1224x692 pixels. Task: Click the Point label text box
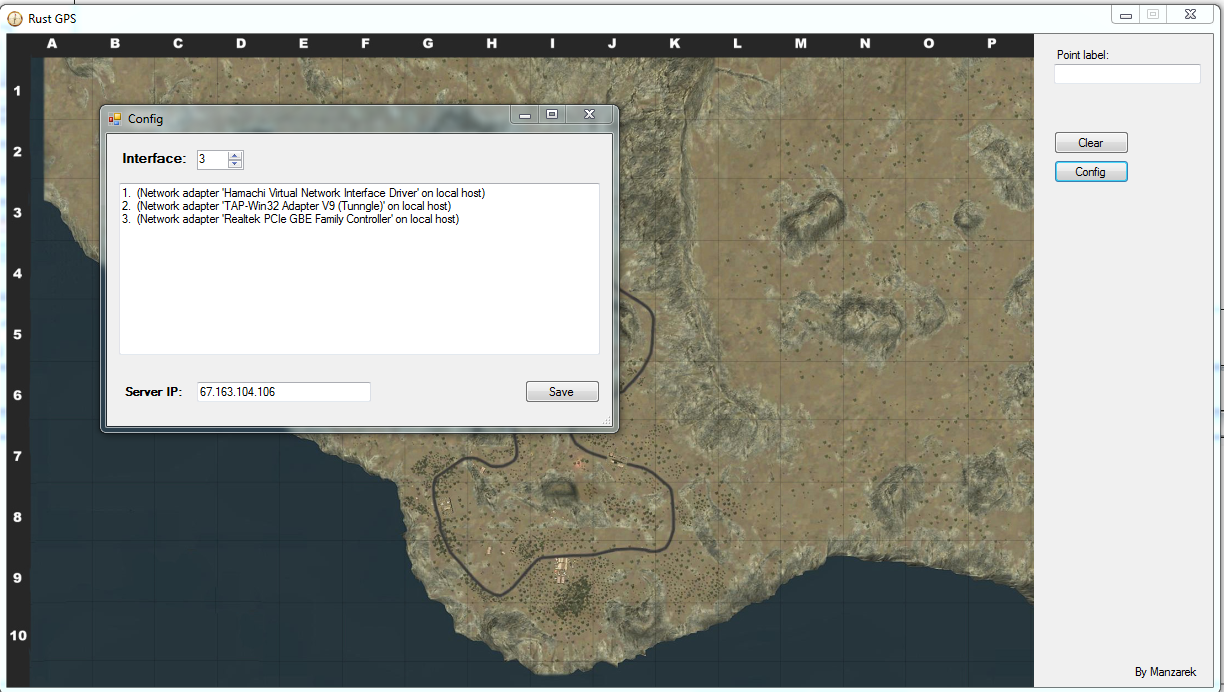[1127, 74]
